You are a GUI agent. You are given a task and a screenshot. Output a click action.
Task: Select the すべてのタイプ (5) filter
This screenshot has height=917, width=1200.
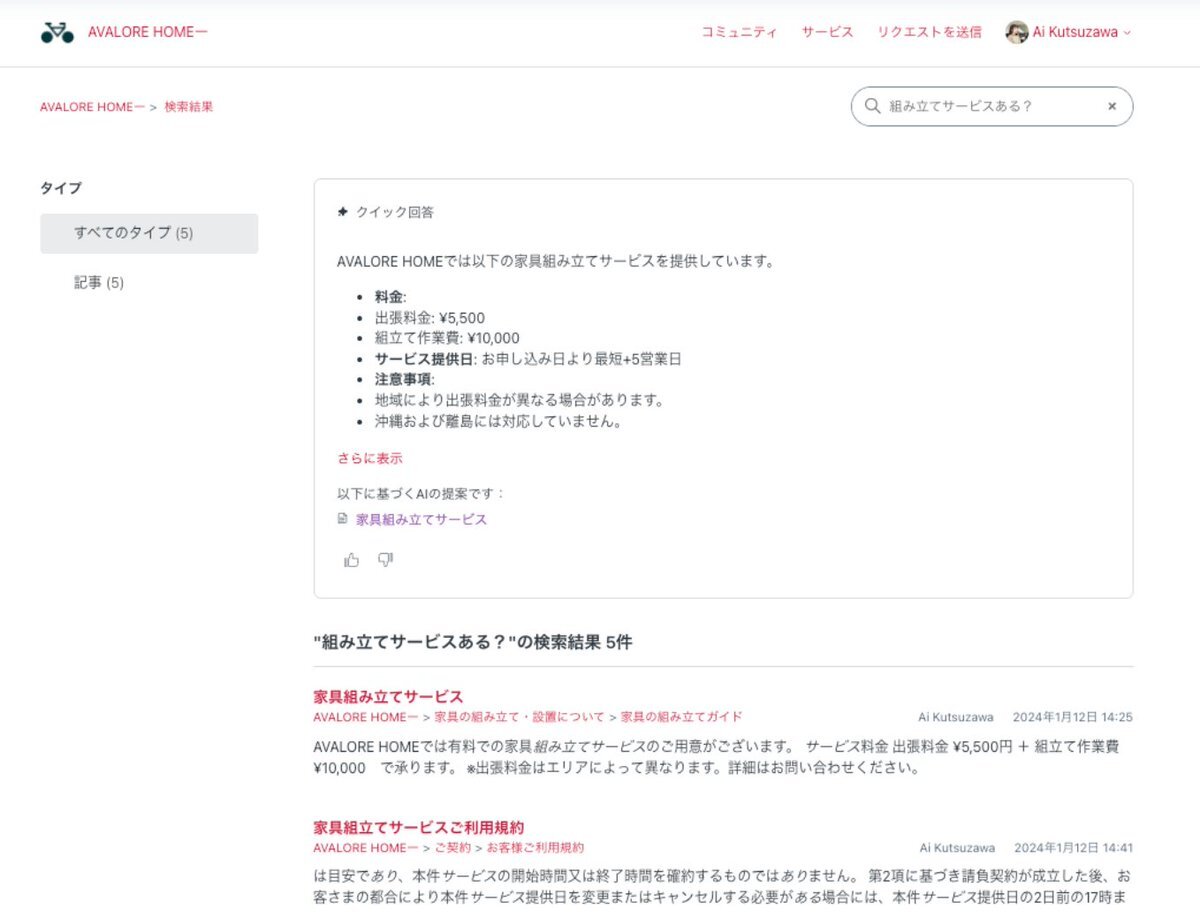pos(149,233)
